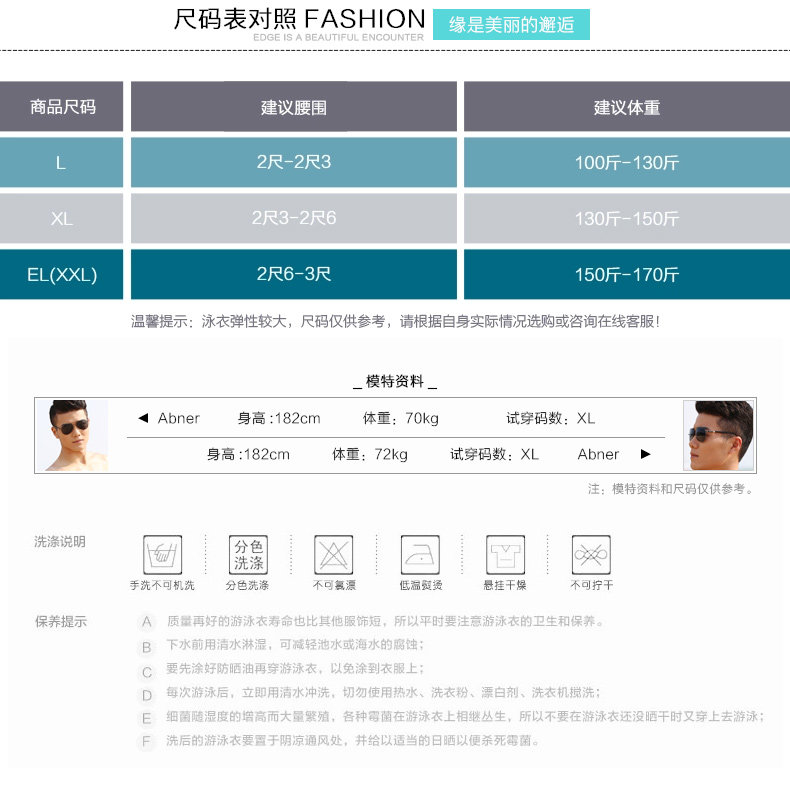
Task: Click the do-not-wring icon
Action: coord(591,555)
